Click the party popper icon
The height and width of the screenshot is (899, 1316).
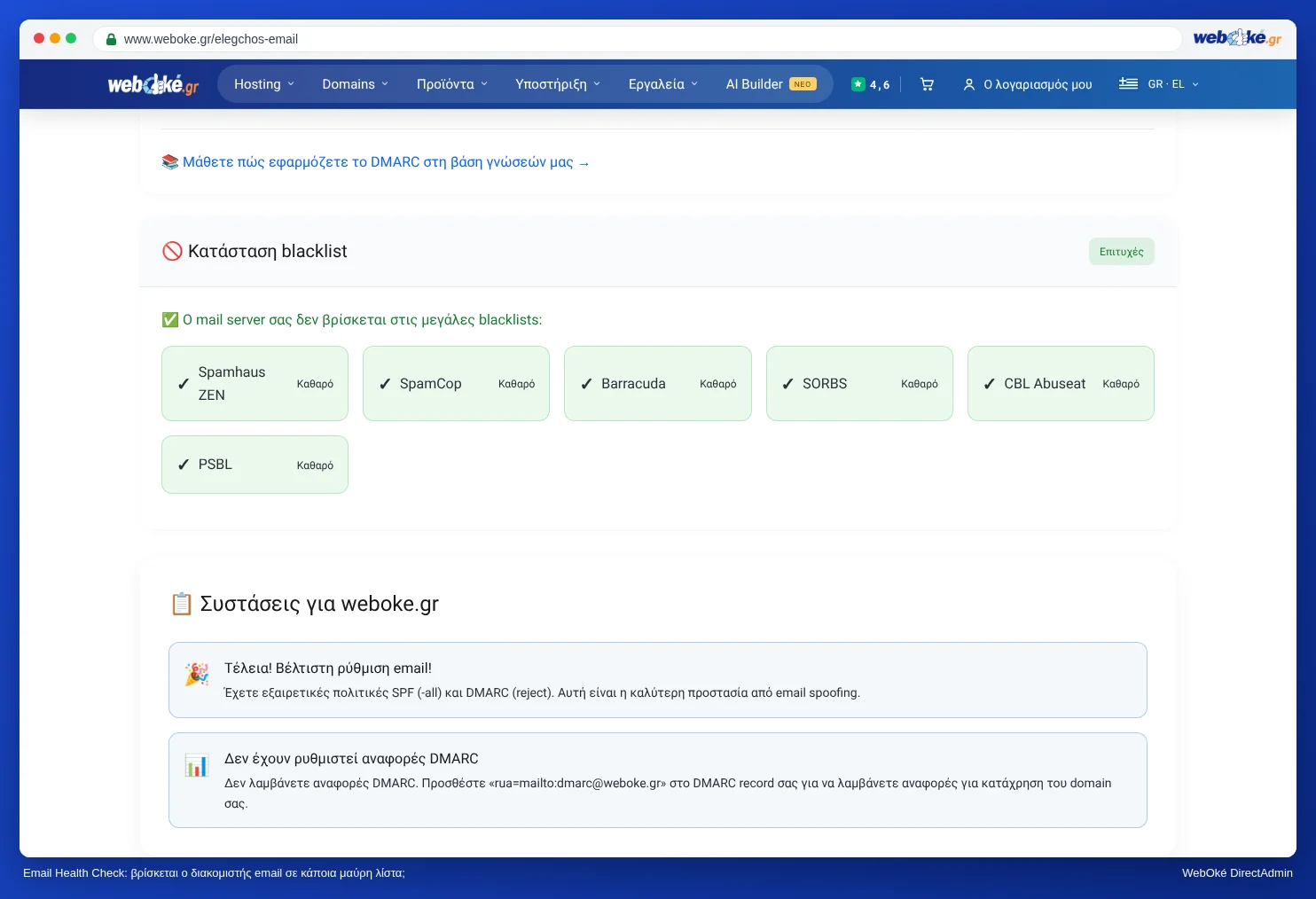197,675
